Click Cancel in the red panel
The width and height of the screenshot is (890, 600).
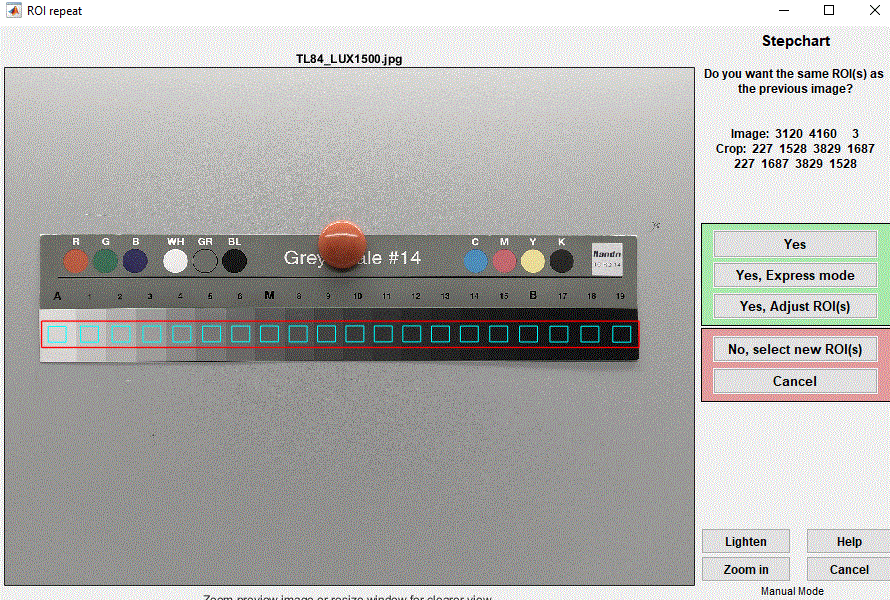[795, 381]
